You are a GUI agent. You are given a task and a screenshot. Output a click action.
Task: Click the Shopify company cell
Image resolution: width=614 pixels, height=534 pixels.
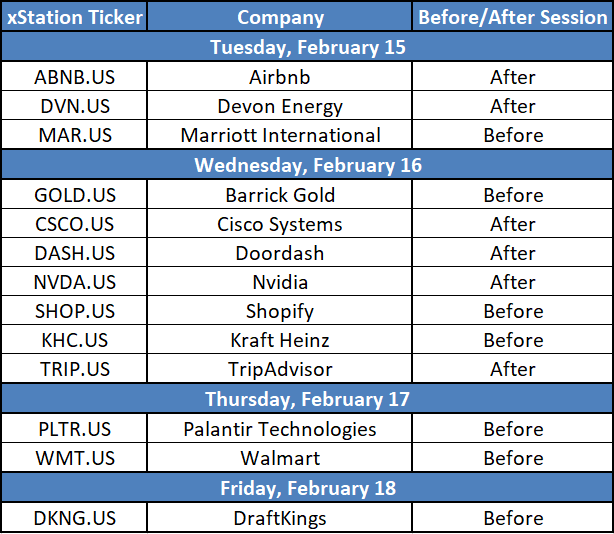pos(280,310)
